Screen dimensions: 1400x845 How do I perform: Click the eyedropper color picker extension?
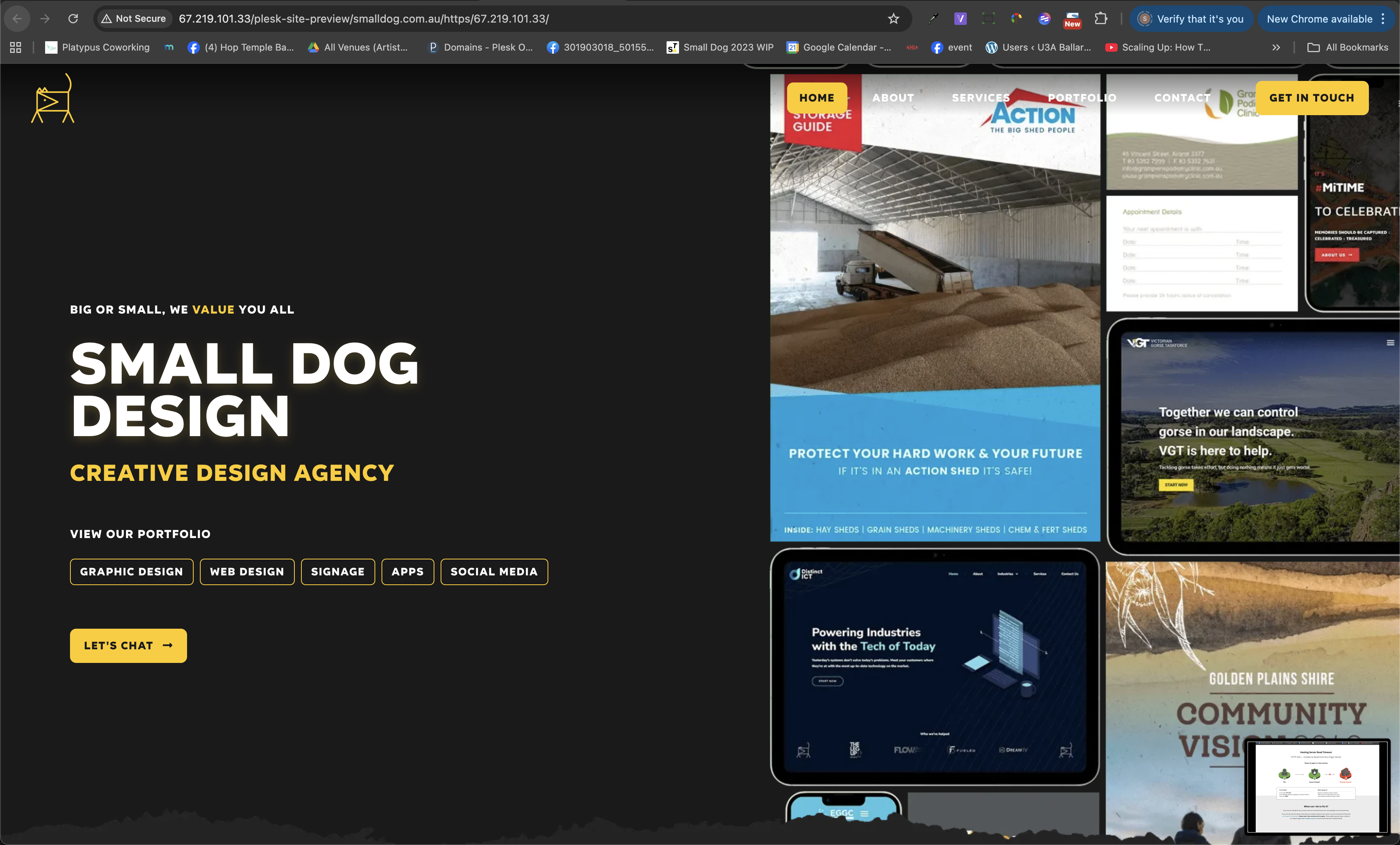(x=933, y=19)
